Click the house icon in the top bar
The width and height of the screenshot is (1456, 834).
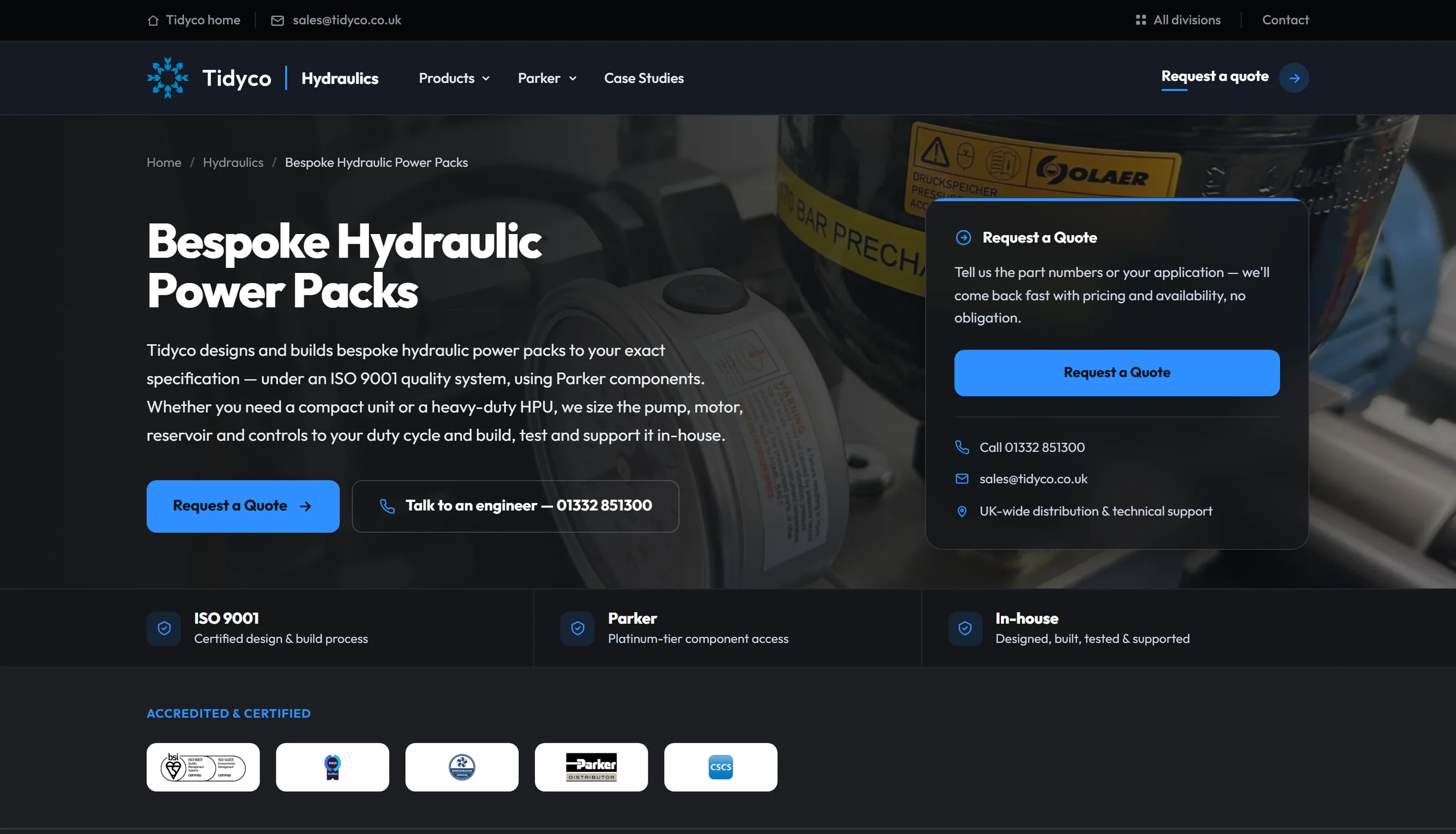point(153,21)
